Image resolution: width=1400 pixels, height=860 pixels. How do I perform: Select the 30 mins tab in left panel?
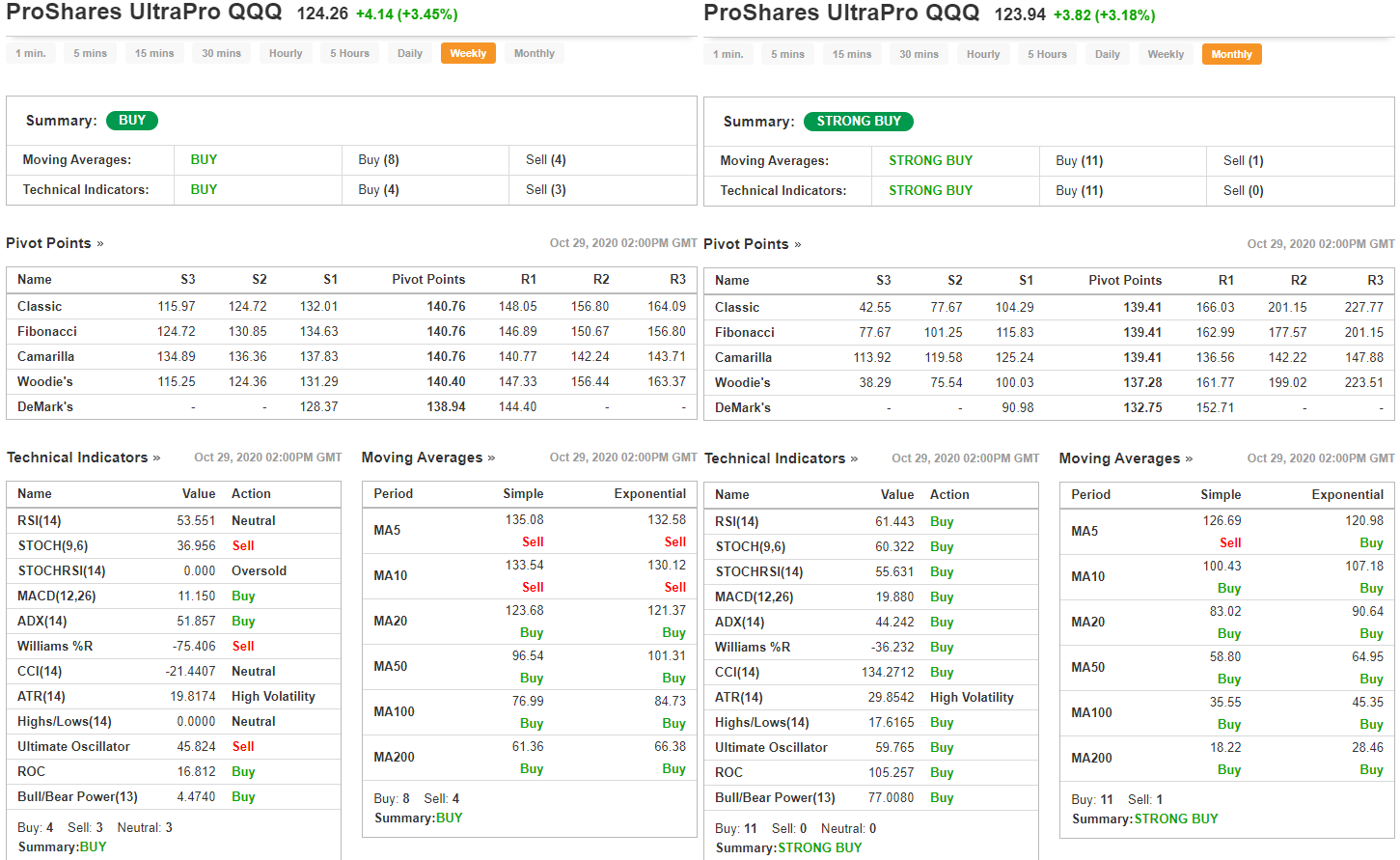(x=221, y=53)
